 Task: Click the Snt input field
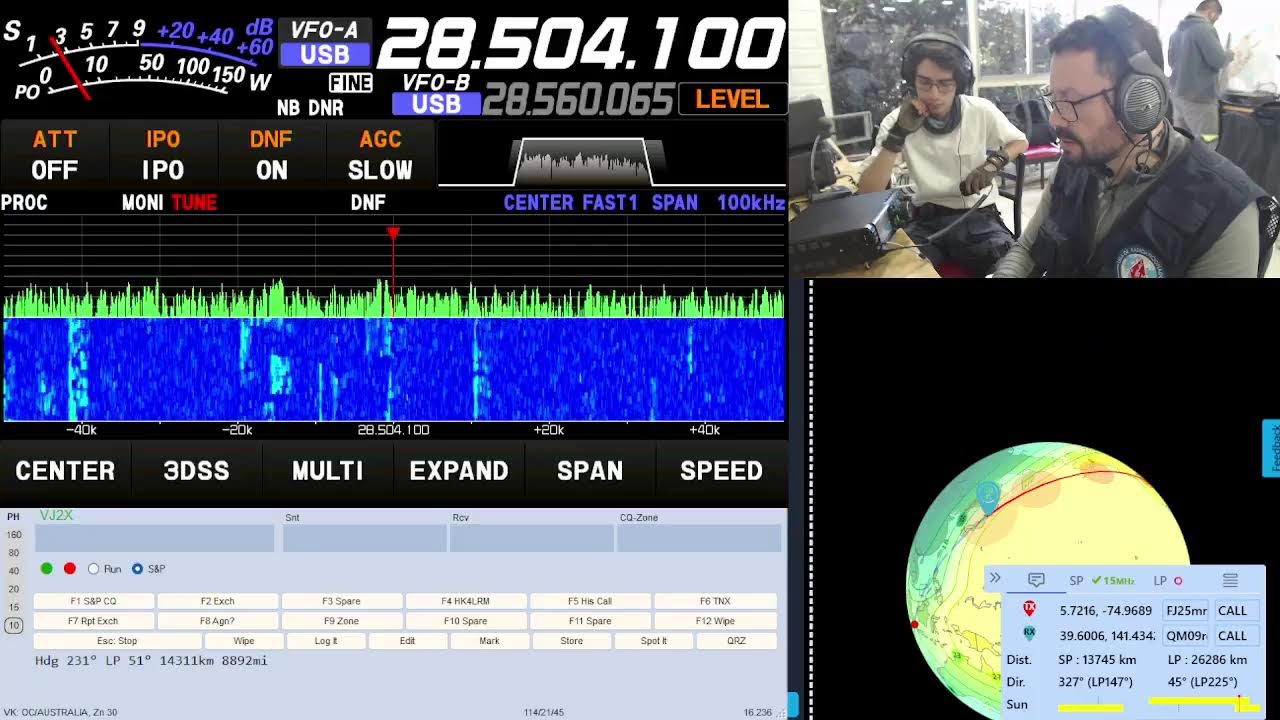(364, 538)
